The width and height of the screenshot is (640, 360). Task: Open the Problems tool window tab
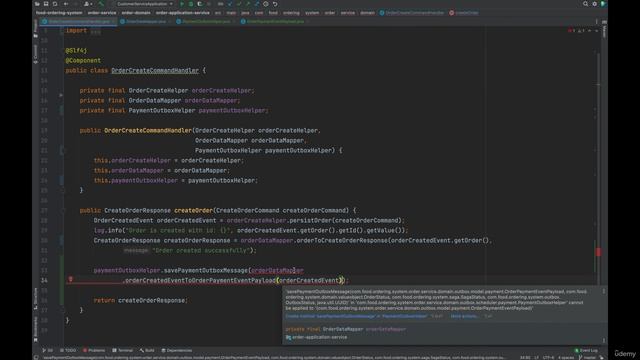(x=94, y=350)
